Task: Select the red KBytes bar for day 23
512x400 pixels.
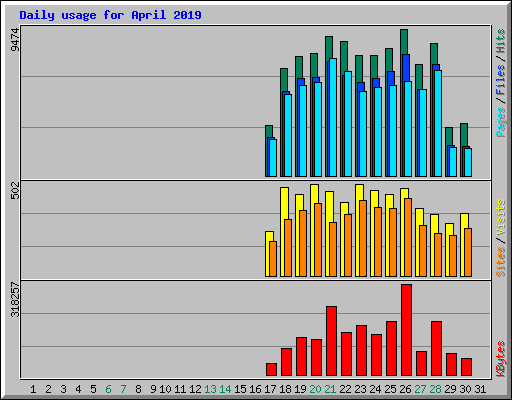Action: point(361,351)
